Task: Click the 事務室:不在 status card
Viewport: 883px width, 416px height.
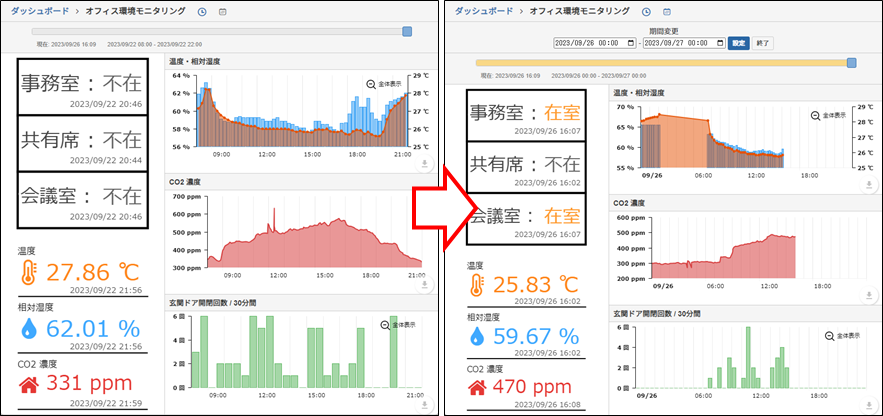Action: pos(83,86)
